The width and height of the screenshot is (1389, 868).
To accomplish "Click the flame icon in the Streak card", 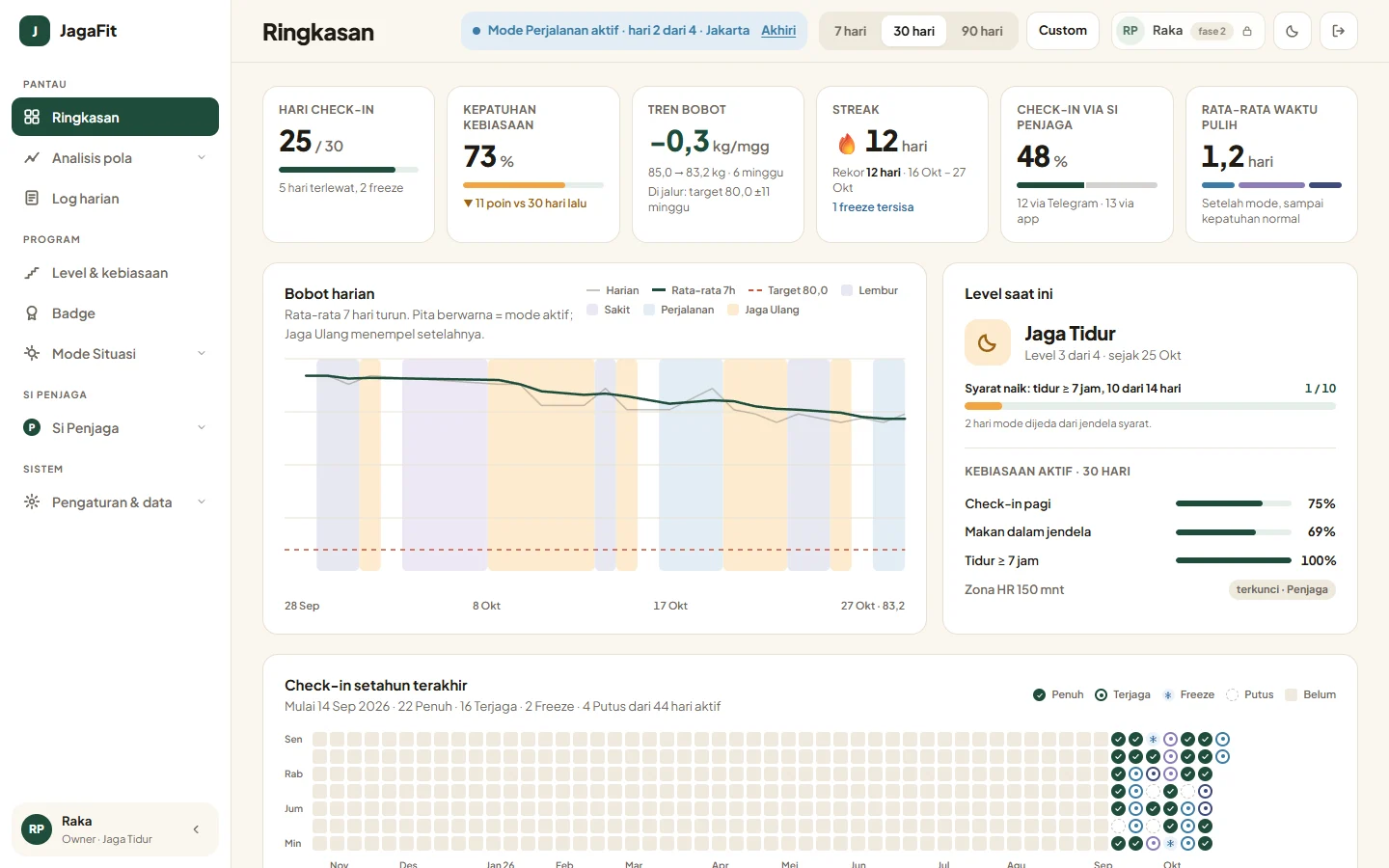I will [x=847, y=144].
